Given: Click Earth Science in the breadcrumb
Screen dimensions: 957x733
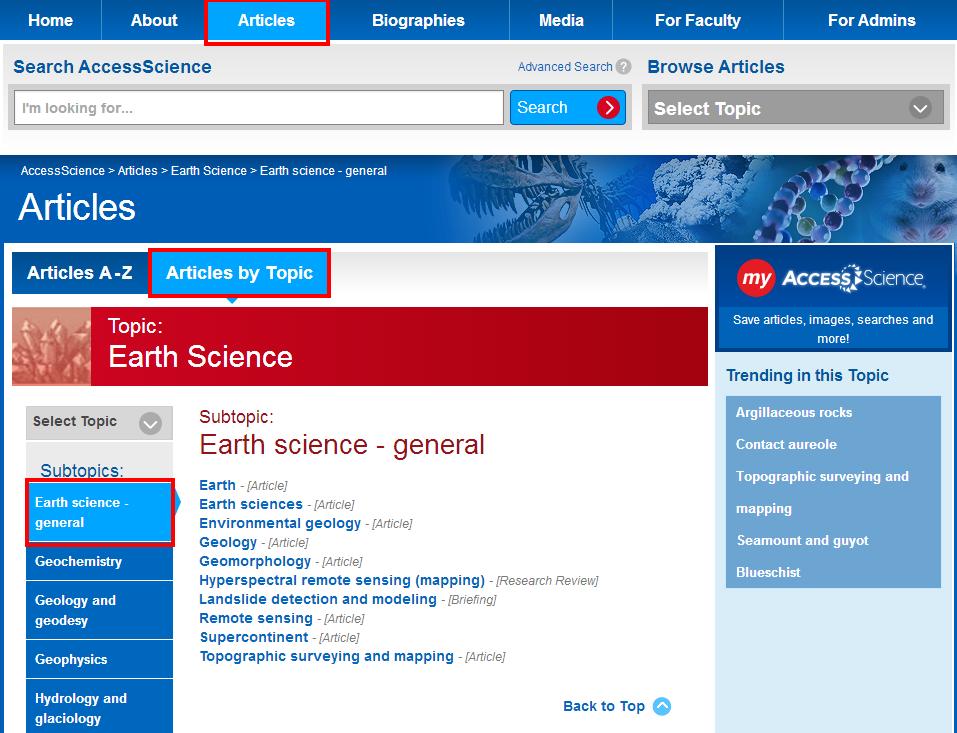Looking at the screenshot, I should coord(209,171).
